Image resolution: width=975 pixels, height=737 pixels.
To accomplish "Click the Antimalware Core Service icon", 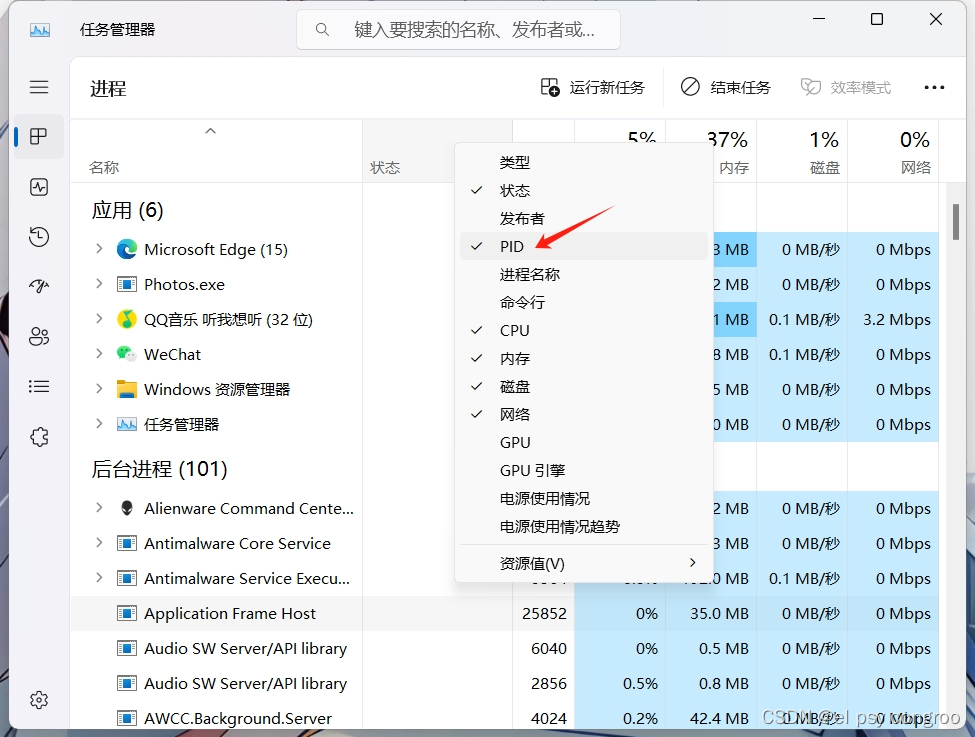I will [127, 544].
